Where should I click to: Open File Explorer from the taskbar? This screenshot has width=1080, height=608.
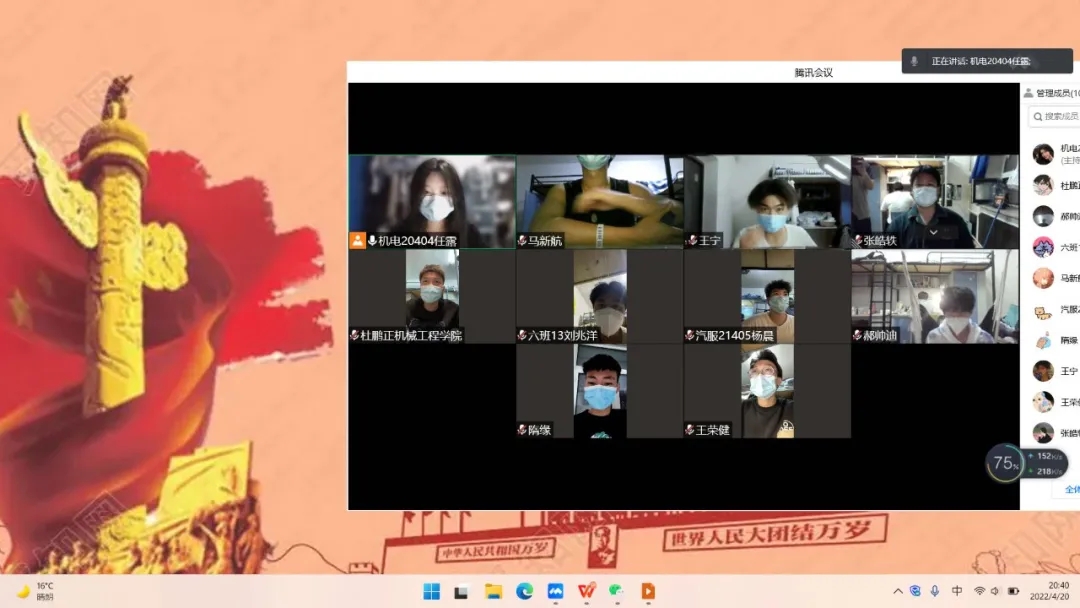[x=493, y=591]
